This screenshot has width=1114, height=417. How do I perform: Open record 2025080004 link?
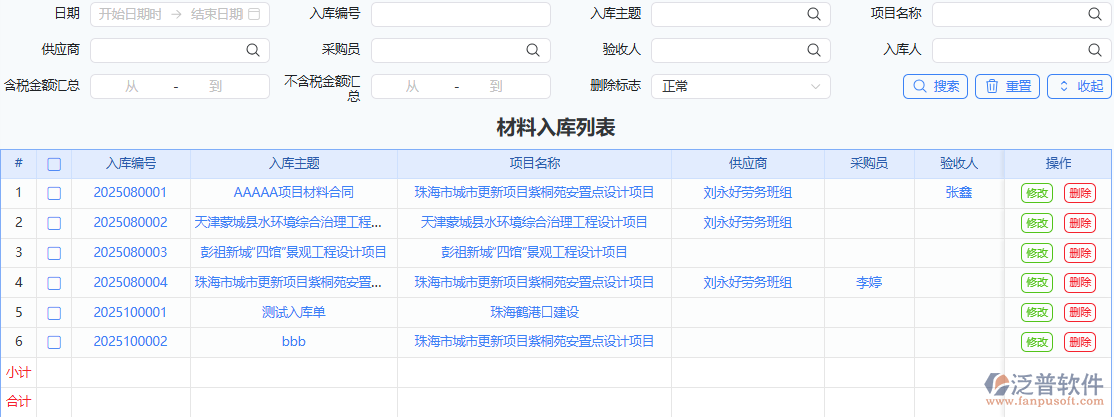(x=131, y=282)
